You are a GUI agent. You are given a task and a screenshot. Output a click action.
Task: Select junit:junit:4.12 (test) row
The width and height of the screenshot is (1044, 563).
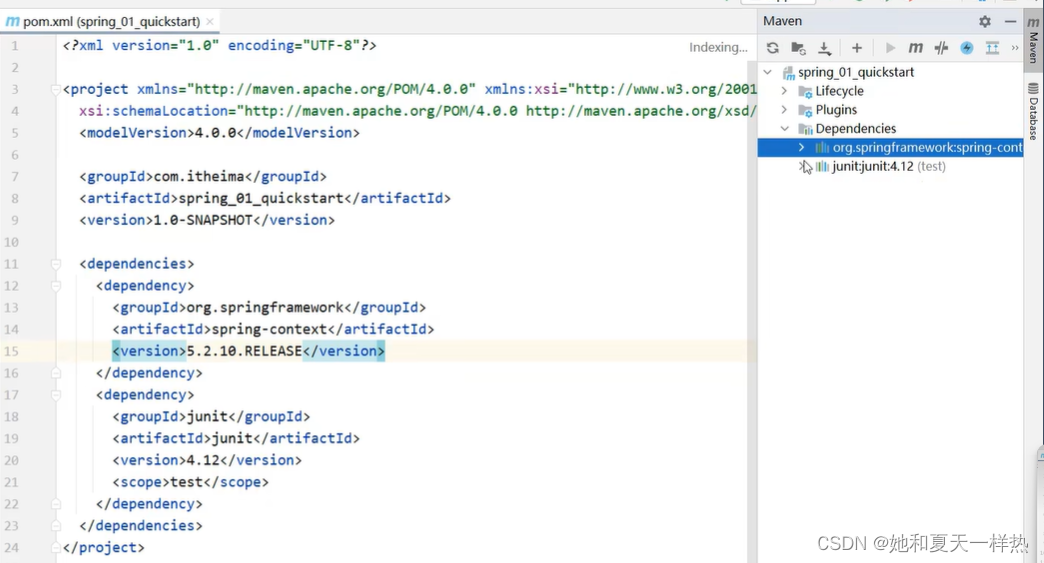tap(890, 166)
